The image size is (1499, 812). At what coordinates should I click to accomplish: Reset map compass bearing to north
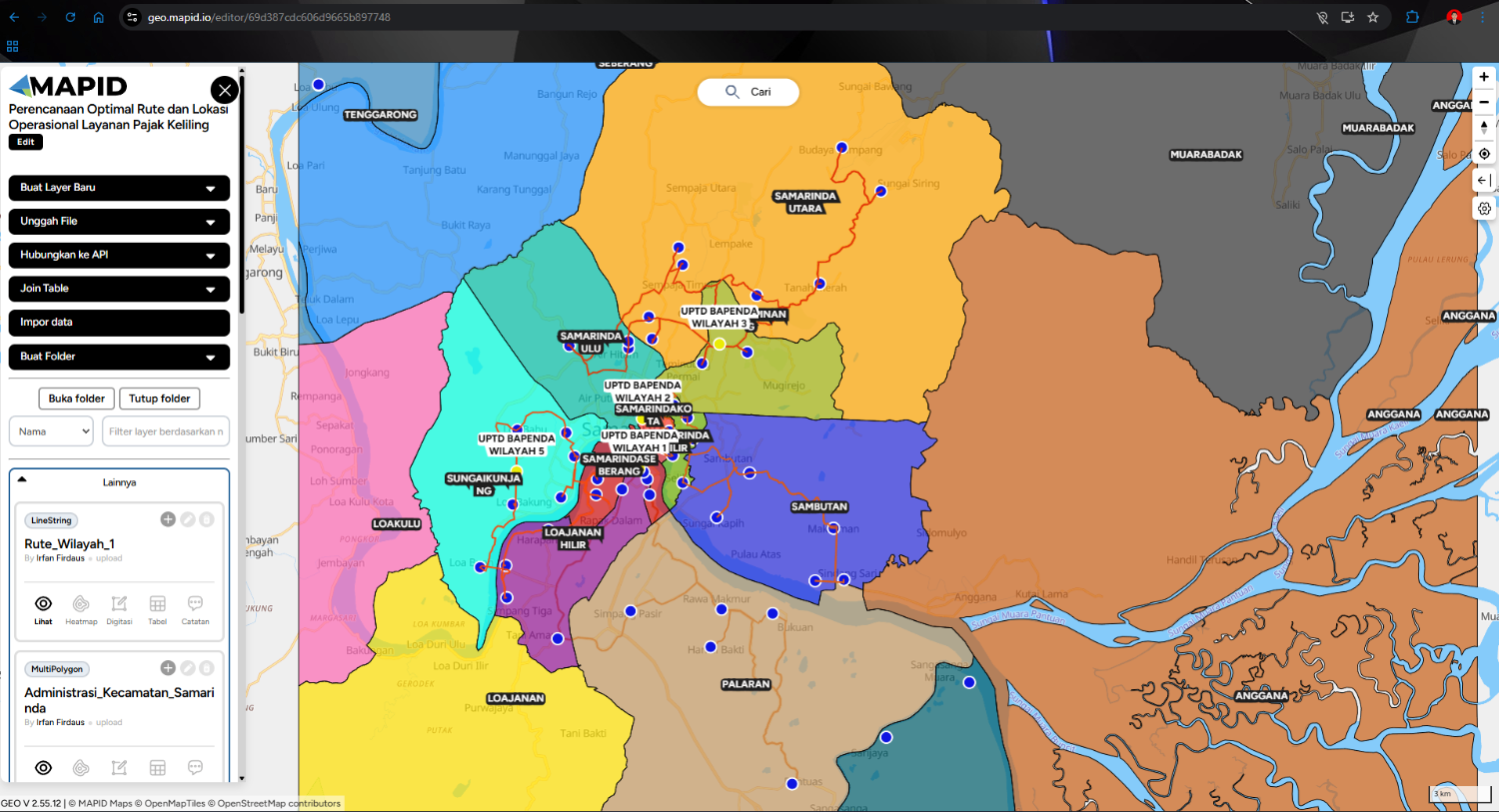click(1484, 128)
